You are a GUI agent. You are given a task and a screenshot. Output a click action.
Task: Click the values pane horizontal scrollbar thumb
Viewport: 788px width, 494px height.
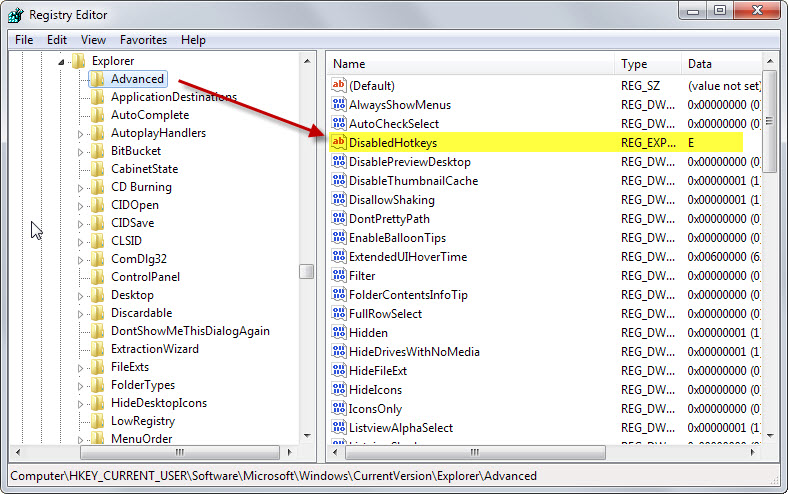click(475, 452)
